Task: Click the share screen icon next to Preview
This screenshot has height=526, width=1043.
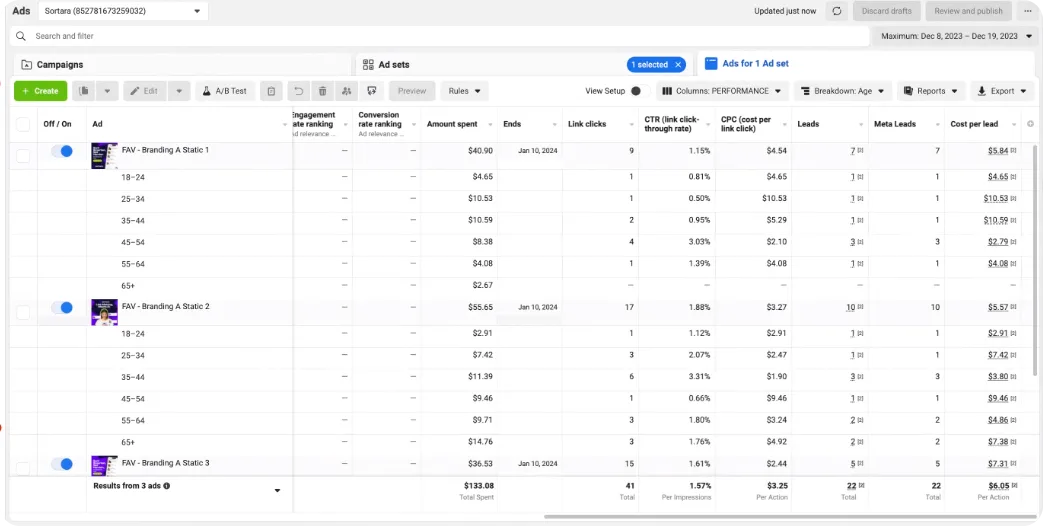Action: [x=372, y=91]
